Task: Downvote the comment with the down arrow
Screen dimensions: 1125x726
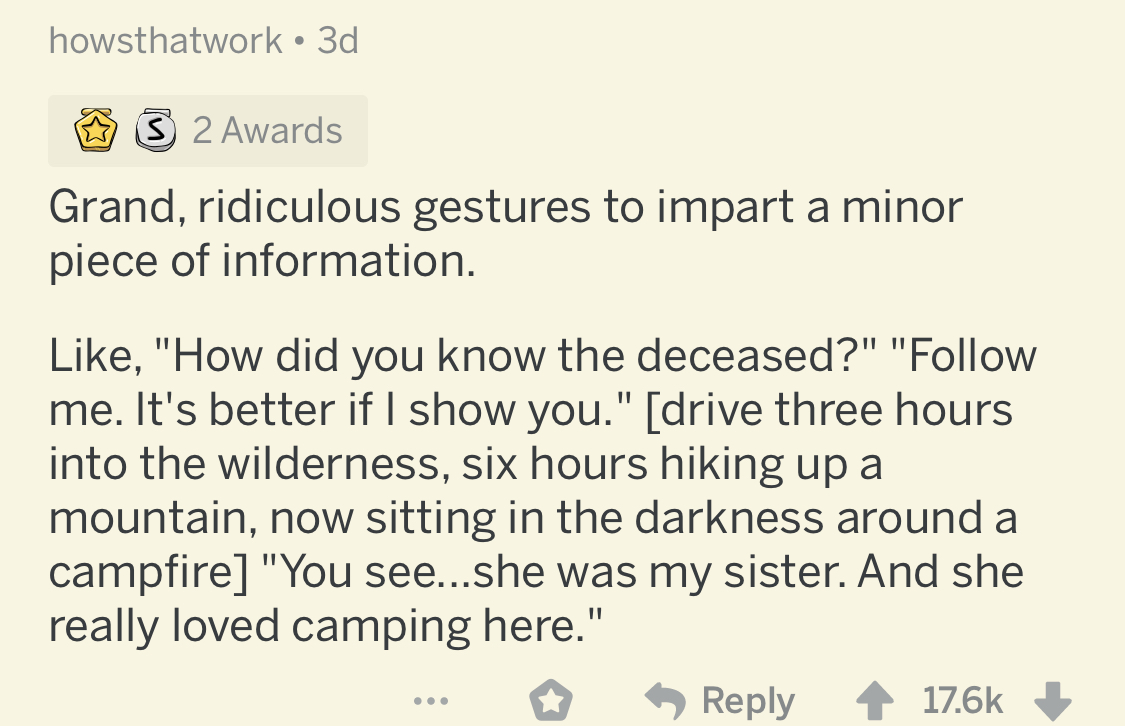Action: tap(1051, 701)
